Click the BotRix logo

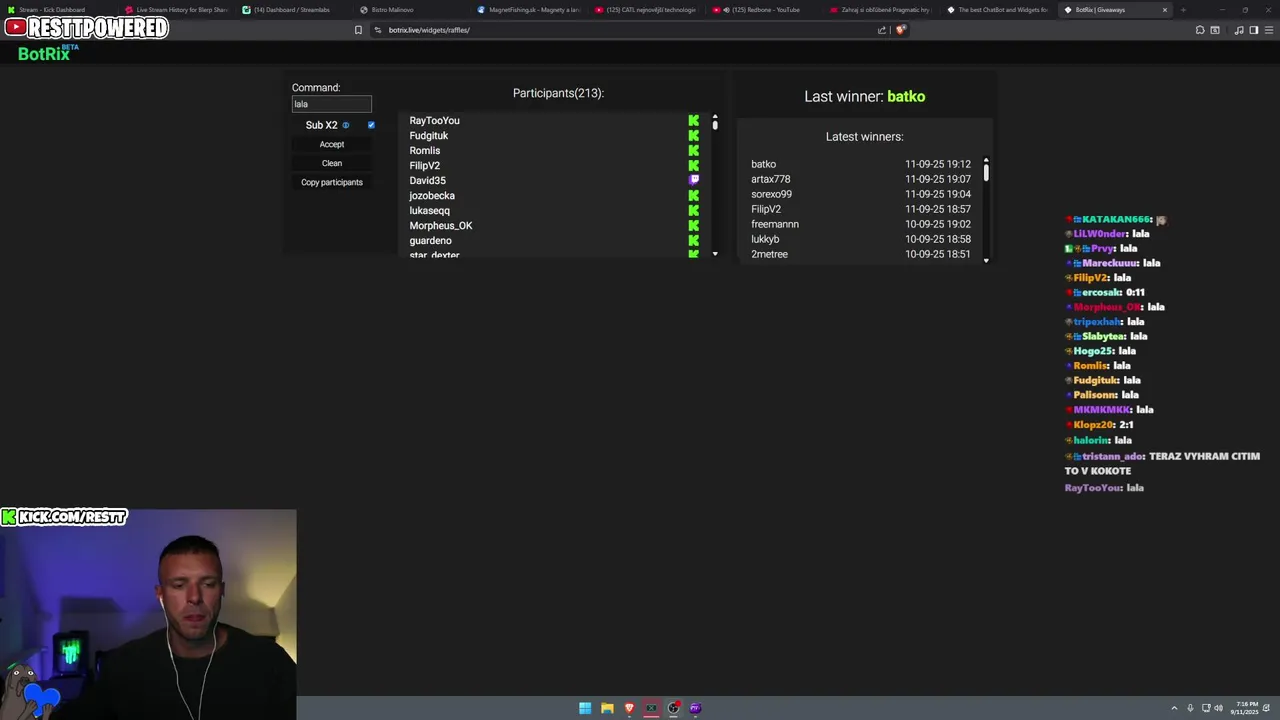point(48,53)
